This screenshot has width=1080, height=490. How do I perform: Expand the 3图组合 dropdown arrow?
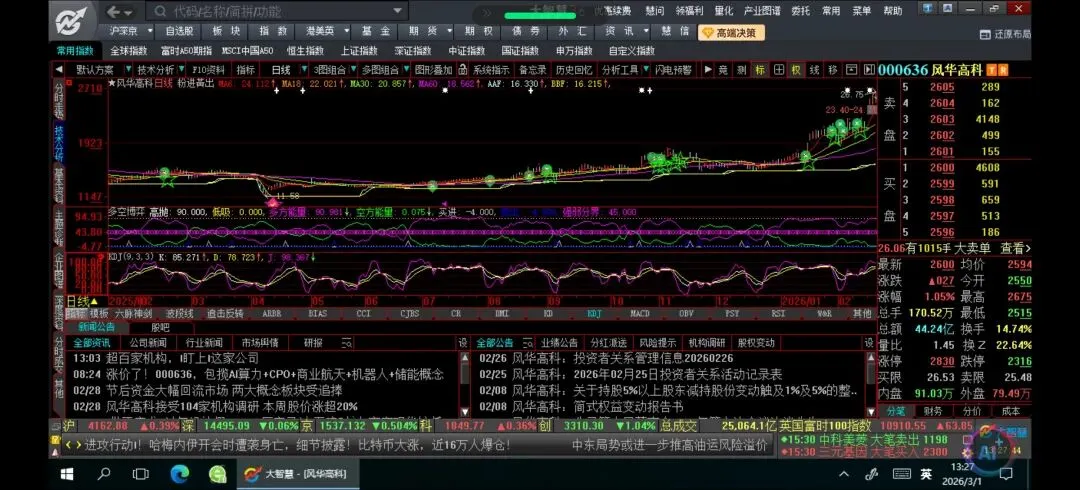coord(352,70)
